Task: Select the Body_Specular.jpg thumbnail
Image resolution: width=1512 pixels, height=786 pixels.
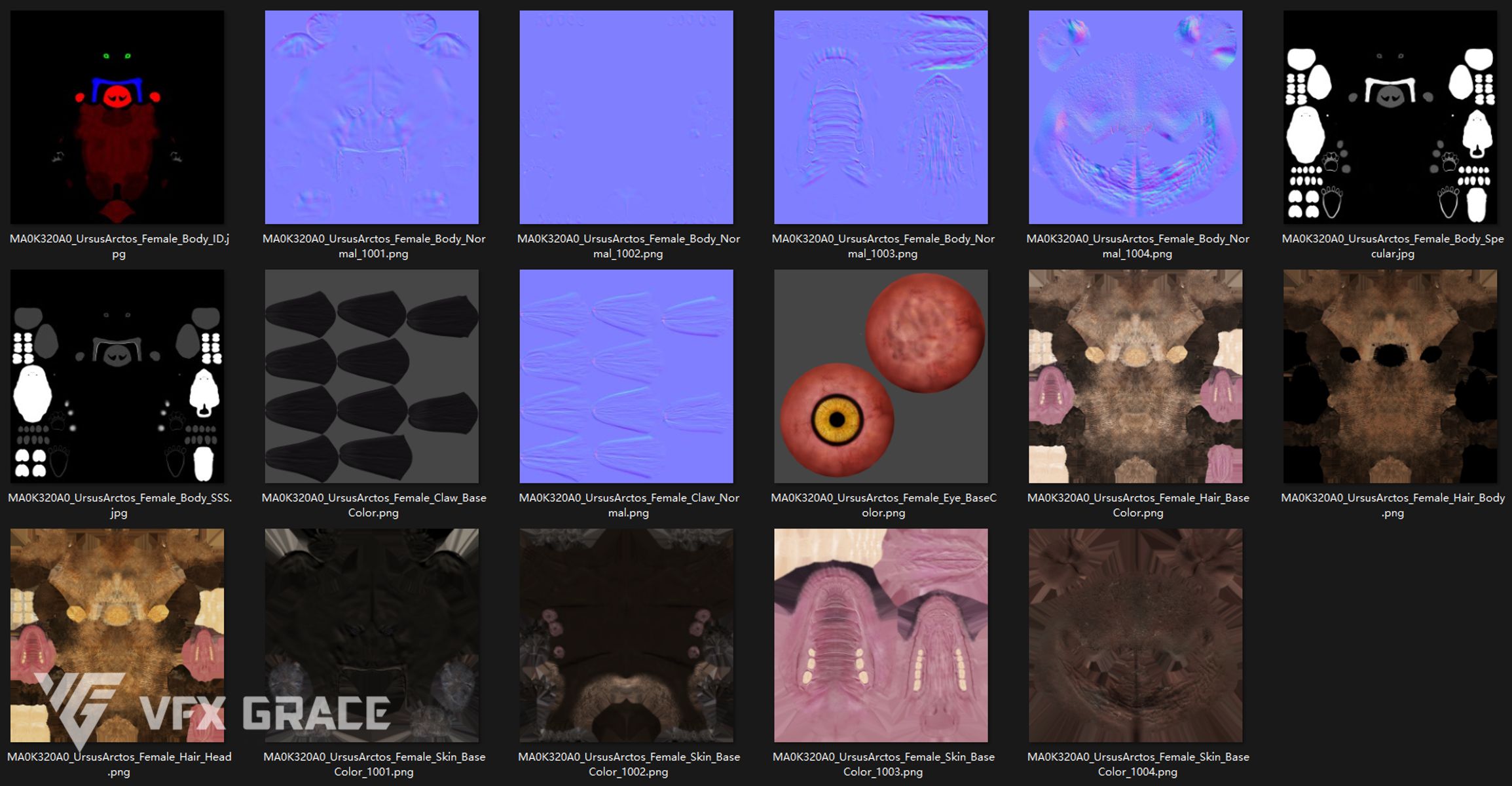Action: pyautogui.click(x=1390, y=117)
